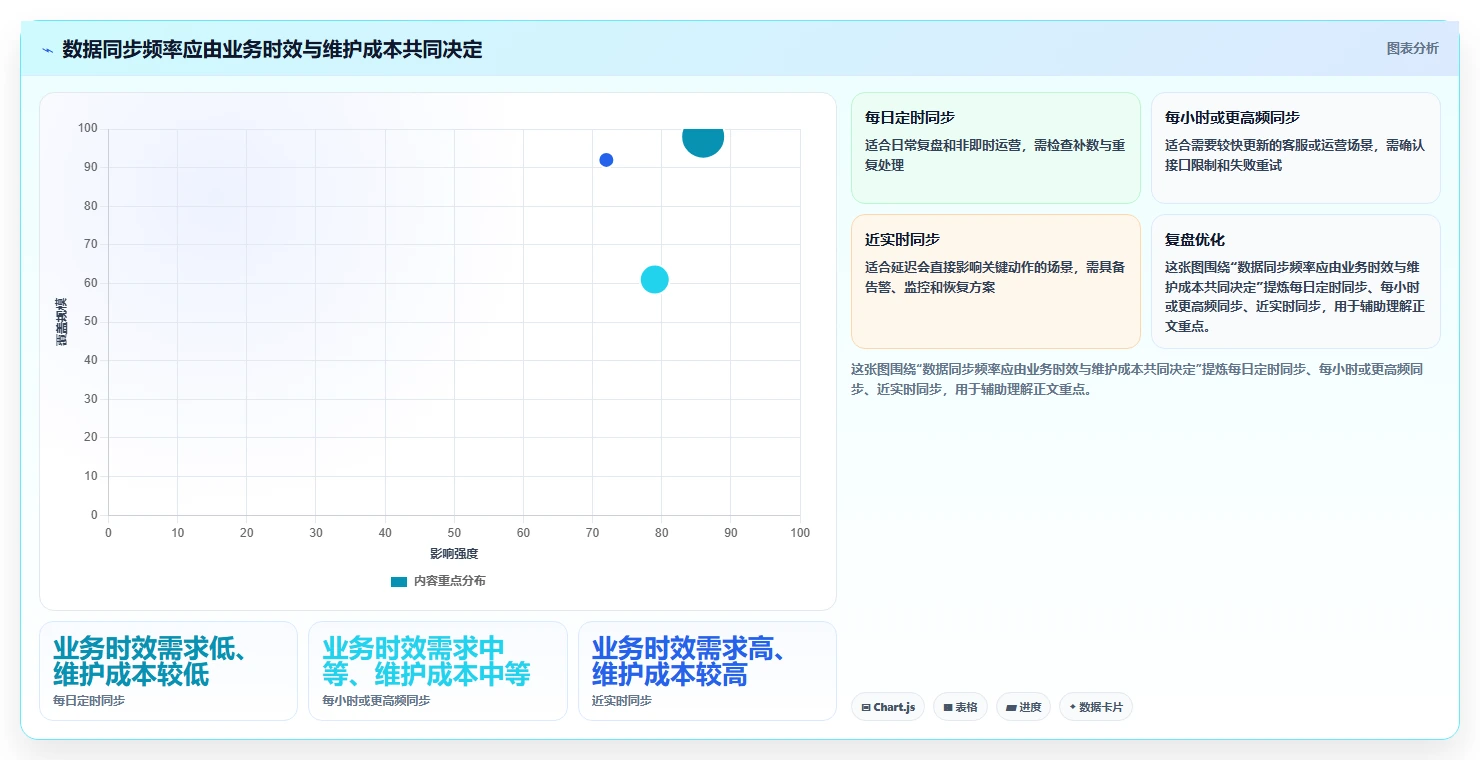Click the lightning icon beside the title
This screenshot has width=1480, height=760.
point(47,50)
